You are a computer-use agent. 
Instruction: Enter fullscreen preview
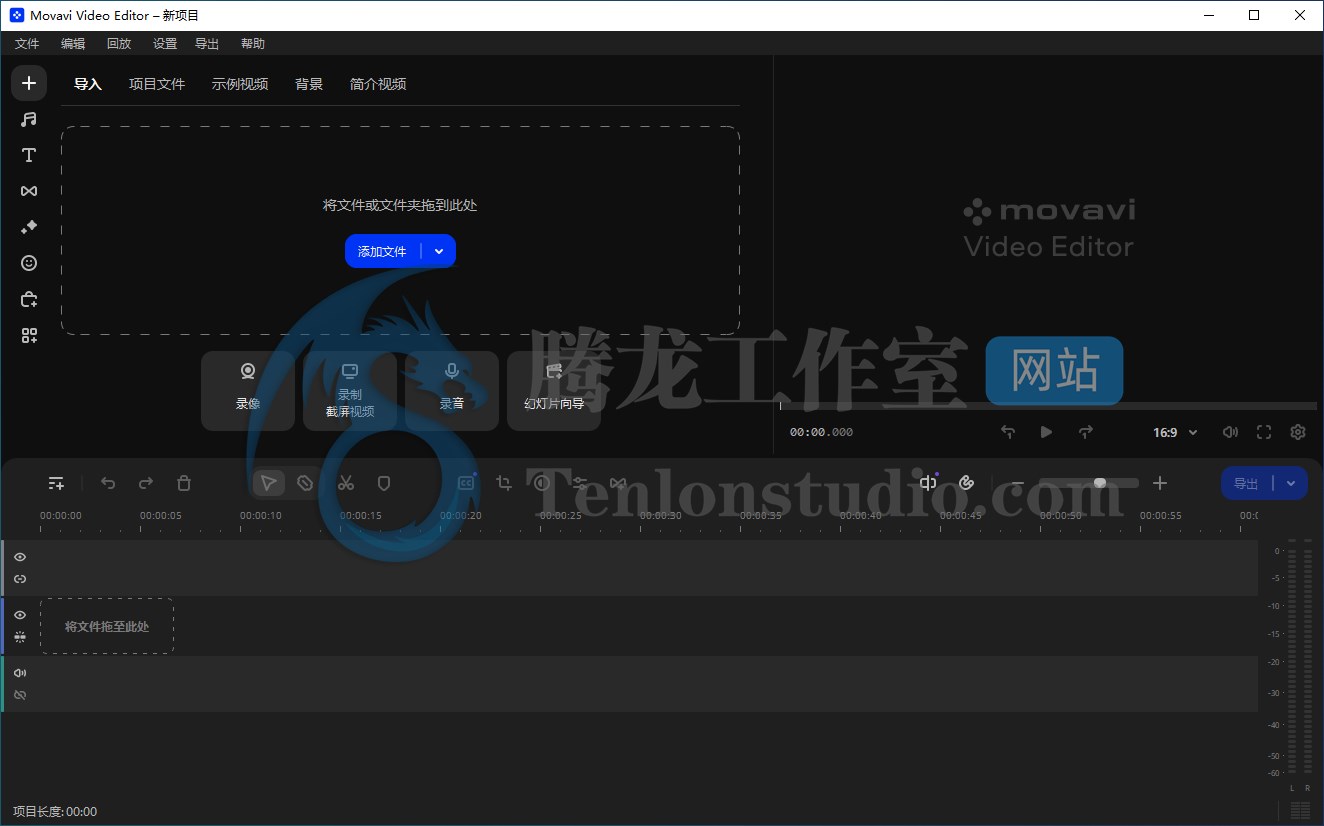coord(1264,432)
